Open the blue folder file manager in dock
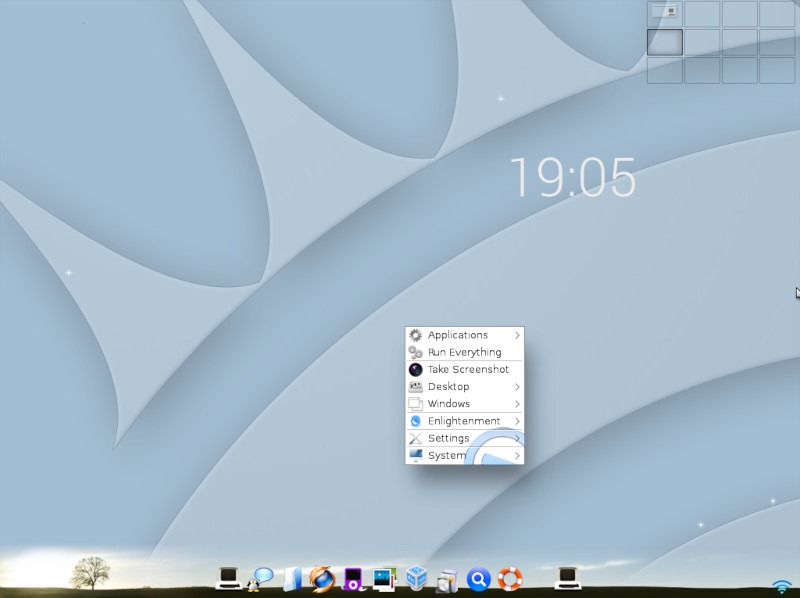The image size is (800, 598). [x=291, y=577]
